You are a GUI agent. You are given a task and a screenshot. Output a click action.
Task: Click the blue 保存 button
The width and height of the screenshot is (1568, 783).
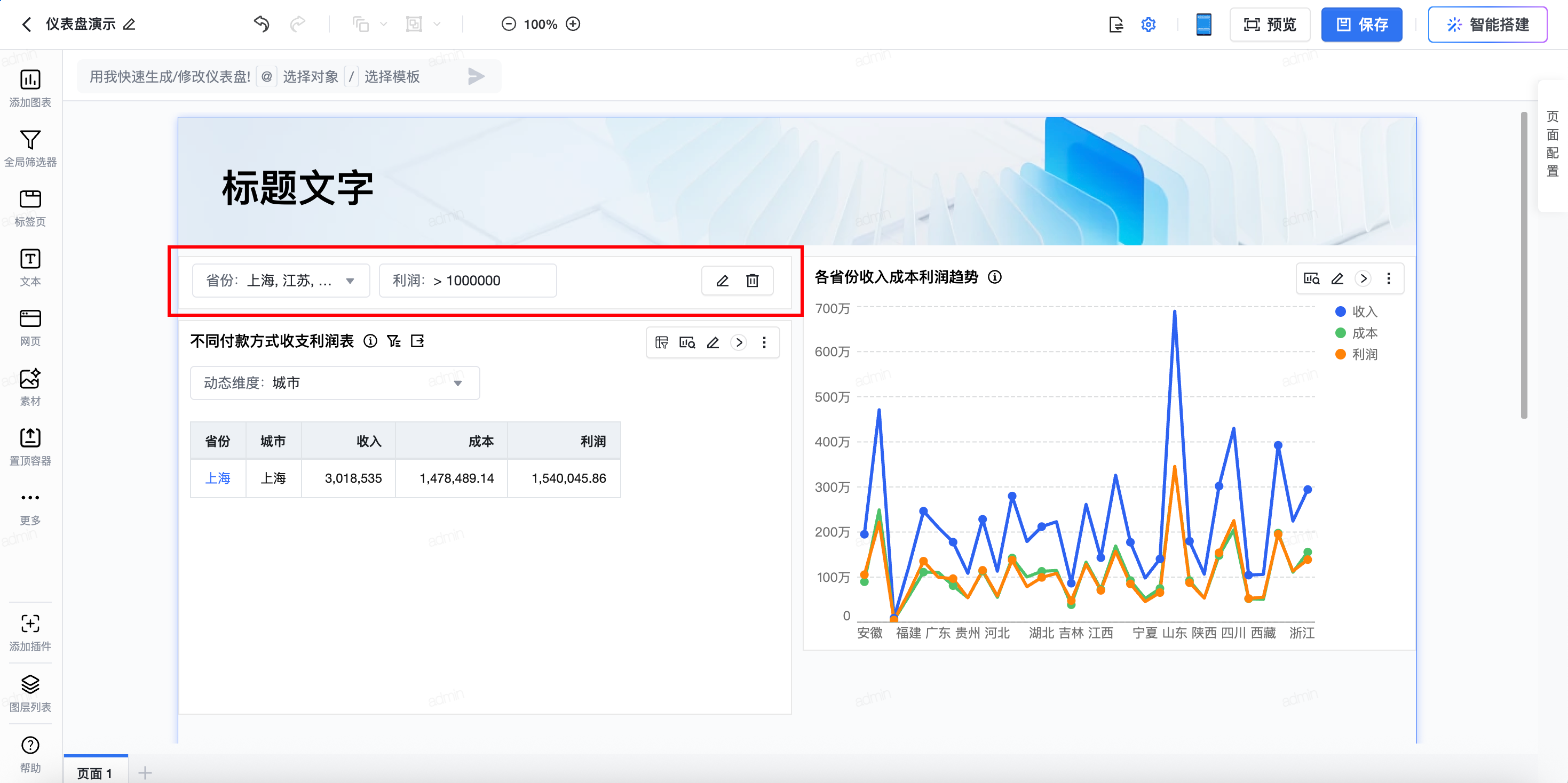(1361, 25)
